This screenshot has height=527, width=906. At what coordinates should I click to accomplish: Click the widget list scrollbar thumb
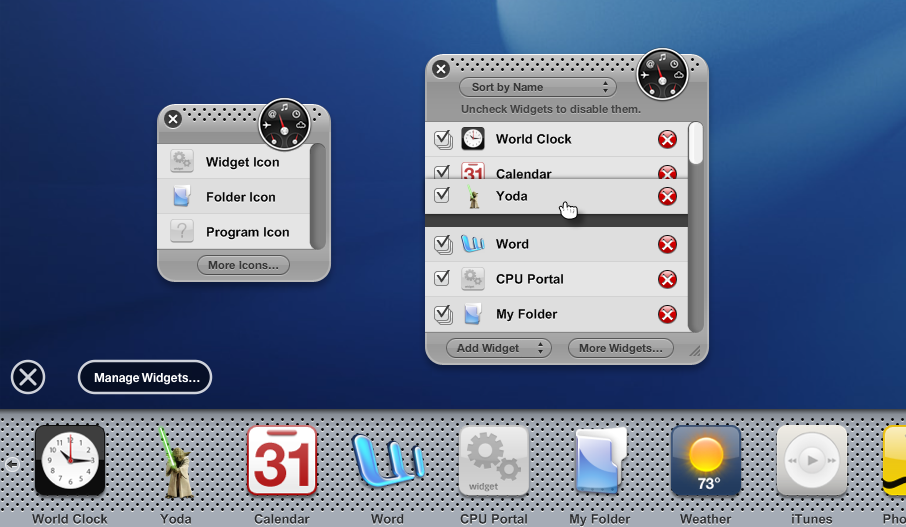point(696,143)
